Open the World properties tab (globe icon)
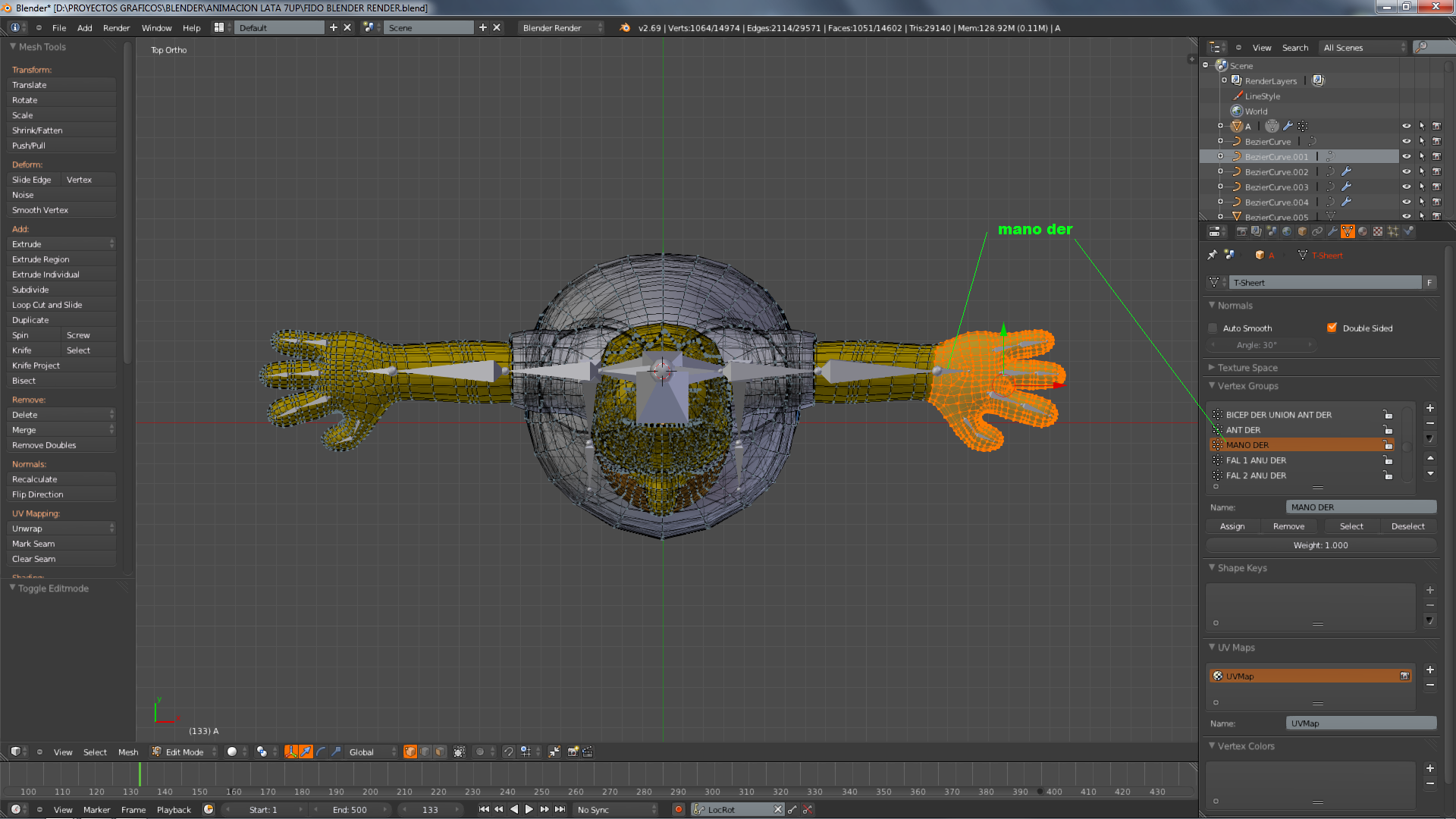This screenshot has width=1456, height=819. 1287,231
